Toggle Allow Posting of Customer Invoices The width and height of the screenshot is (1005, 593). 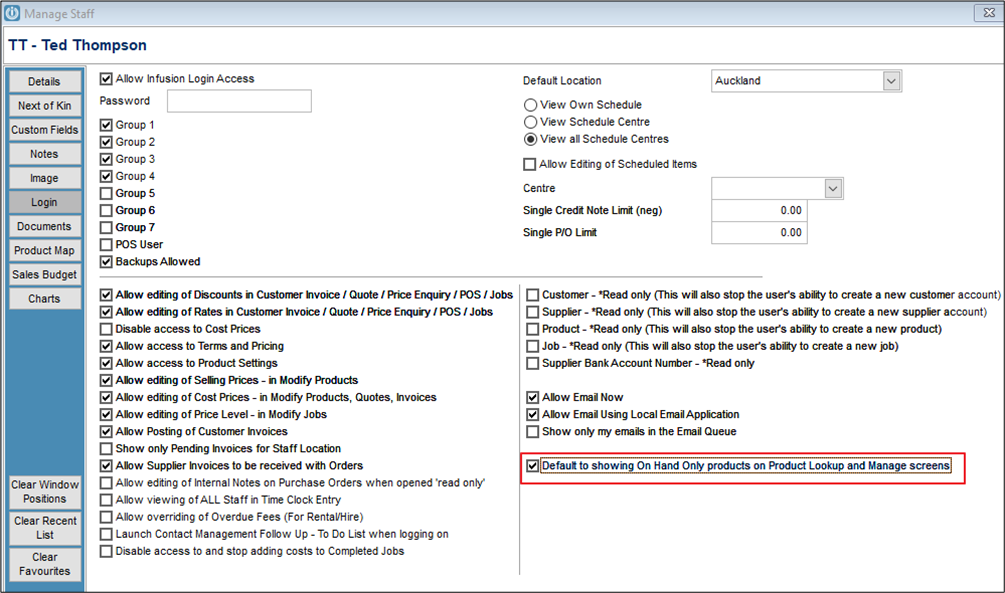click(x=106, y=432)
